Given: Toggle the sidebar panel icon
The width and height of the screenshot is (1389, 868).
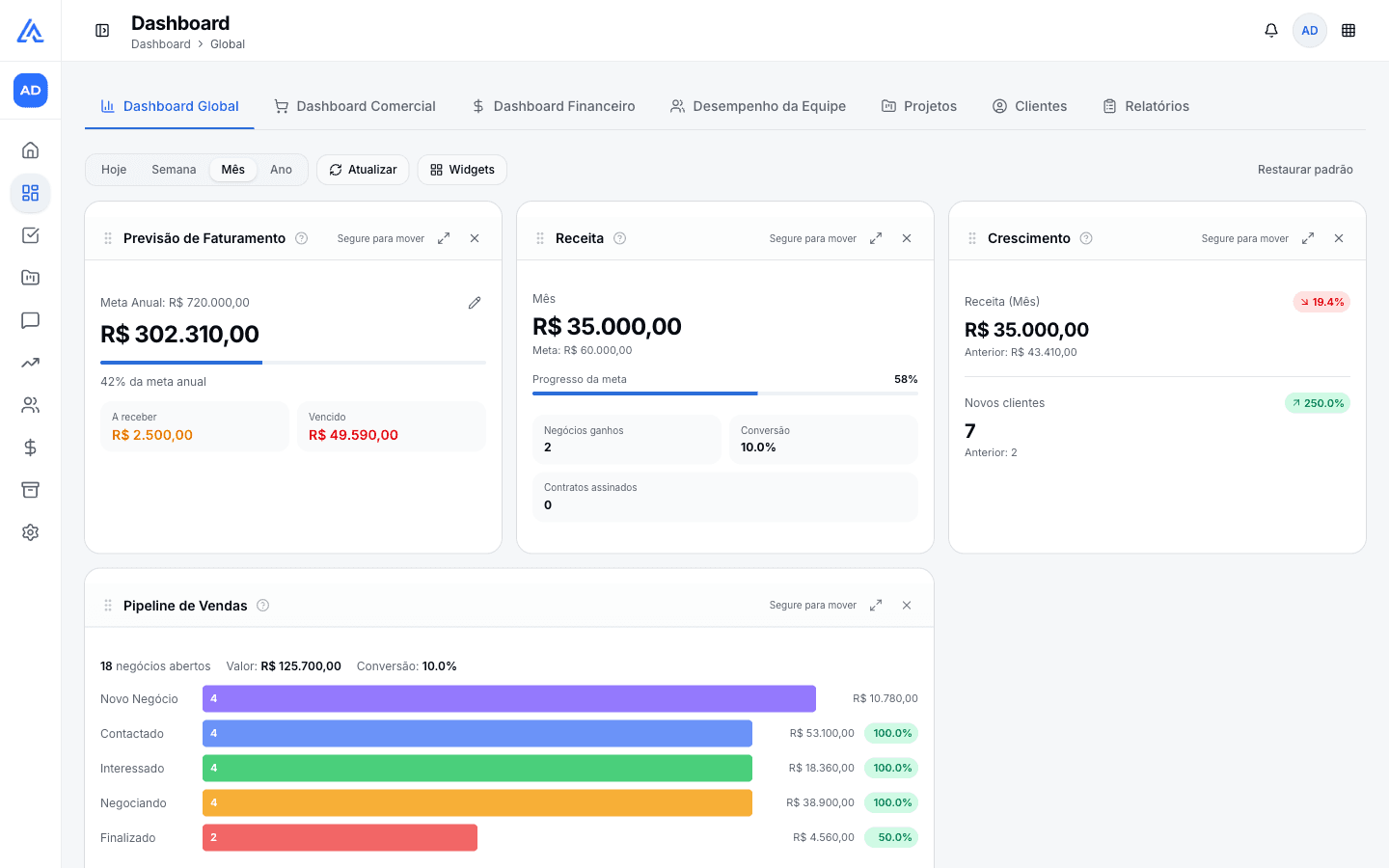Looking at the screenshot, I should 102,31.
